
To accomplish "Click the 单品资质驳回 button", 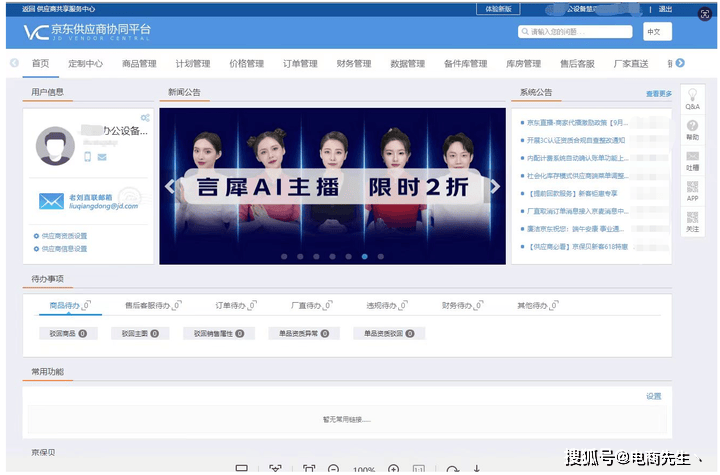I will coord(389,334).
